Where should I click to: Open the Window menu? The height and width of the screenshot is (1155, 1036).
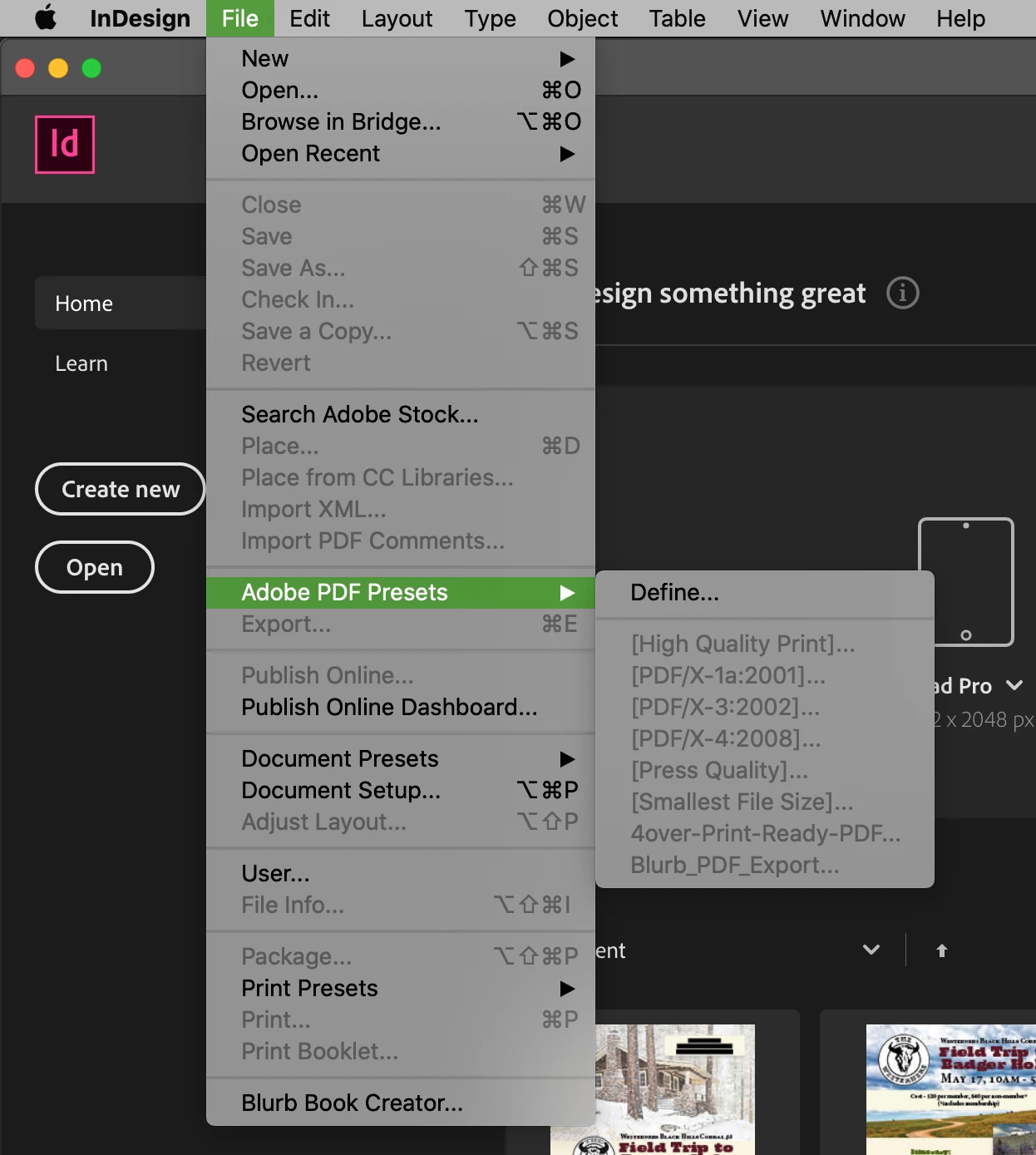[x=862, y=18]
